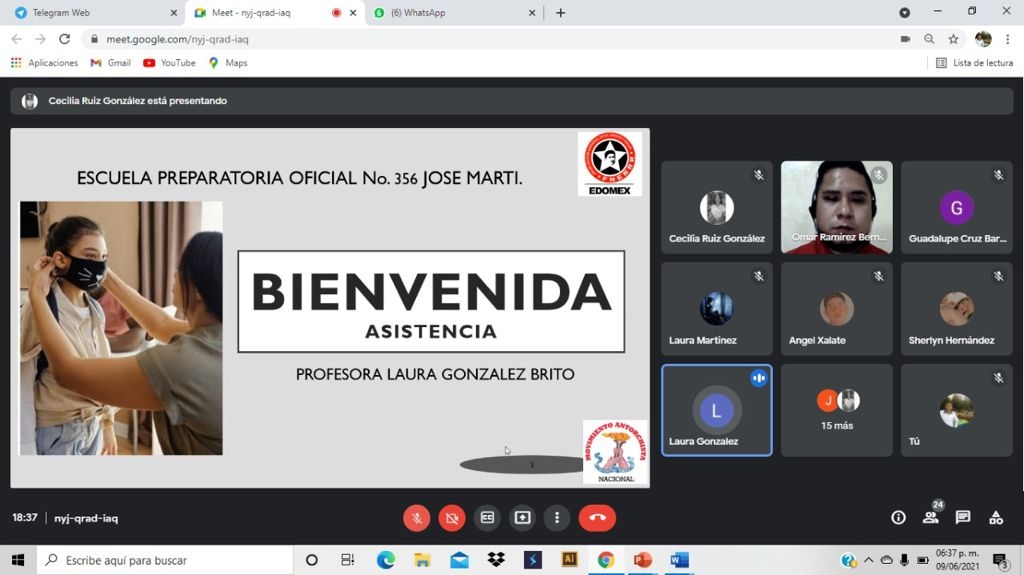
Task: Toggle closed captions in Meet
Action: [487, 518]
